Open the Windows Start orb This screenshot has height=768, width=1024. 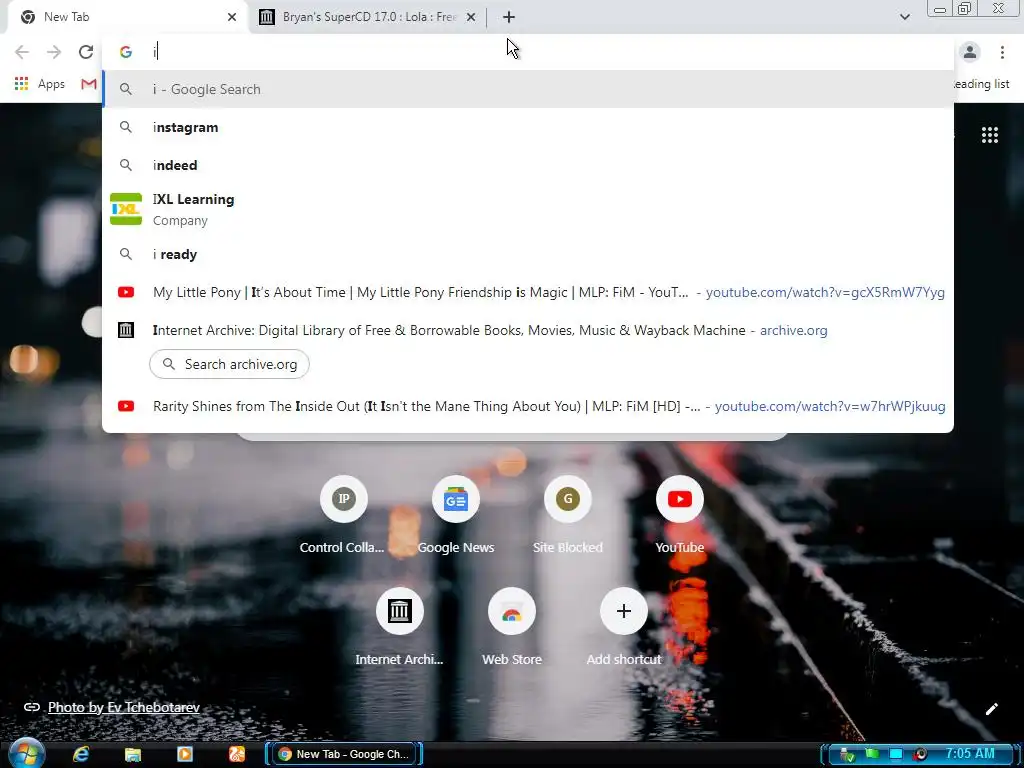tap(27, 754)
